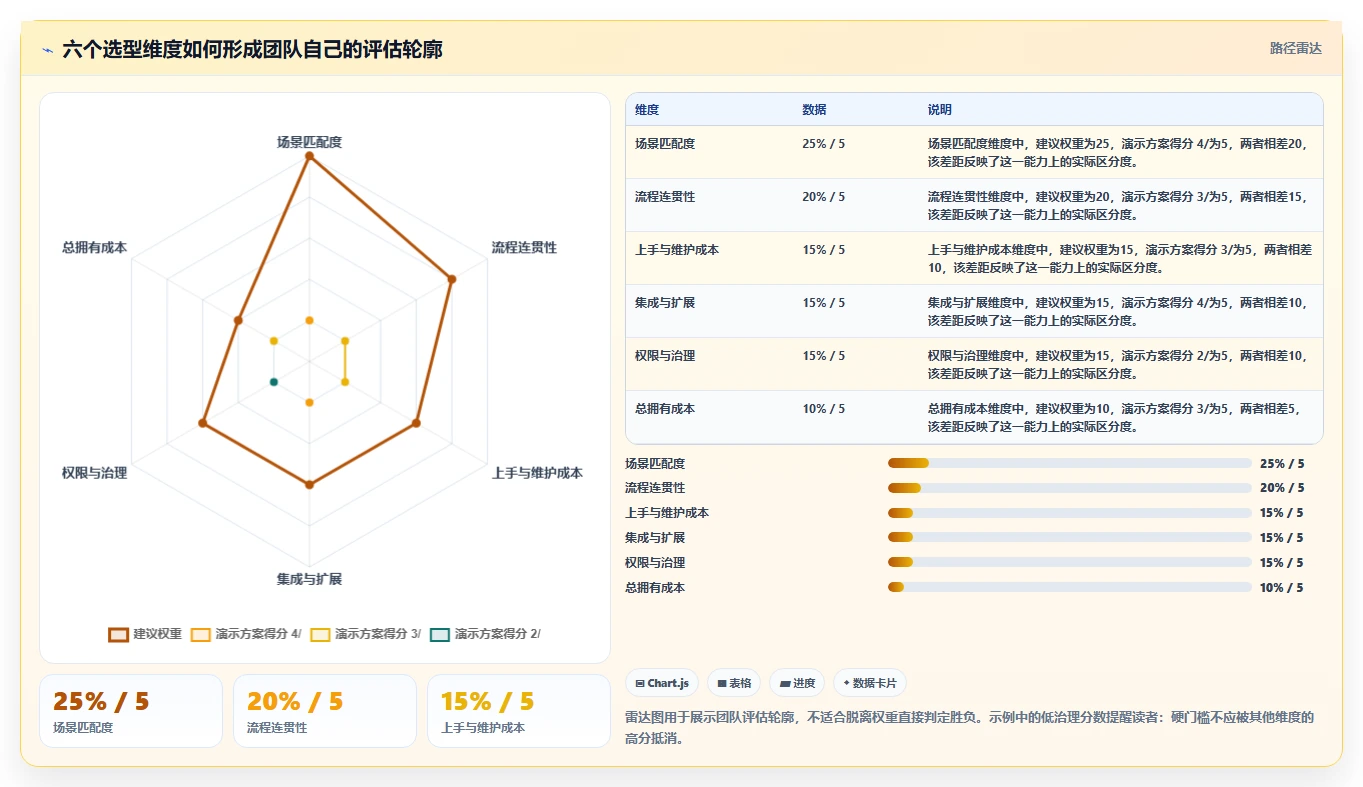
Task: Click the 总拥有成本 progress bar
Action: coord(1070,587)
